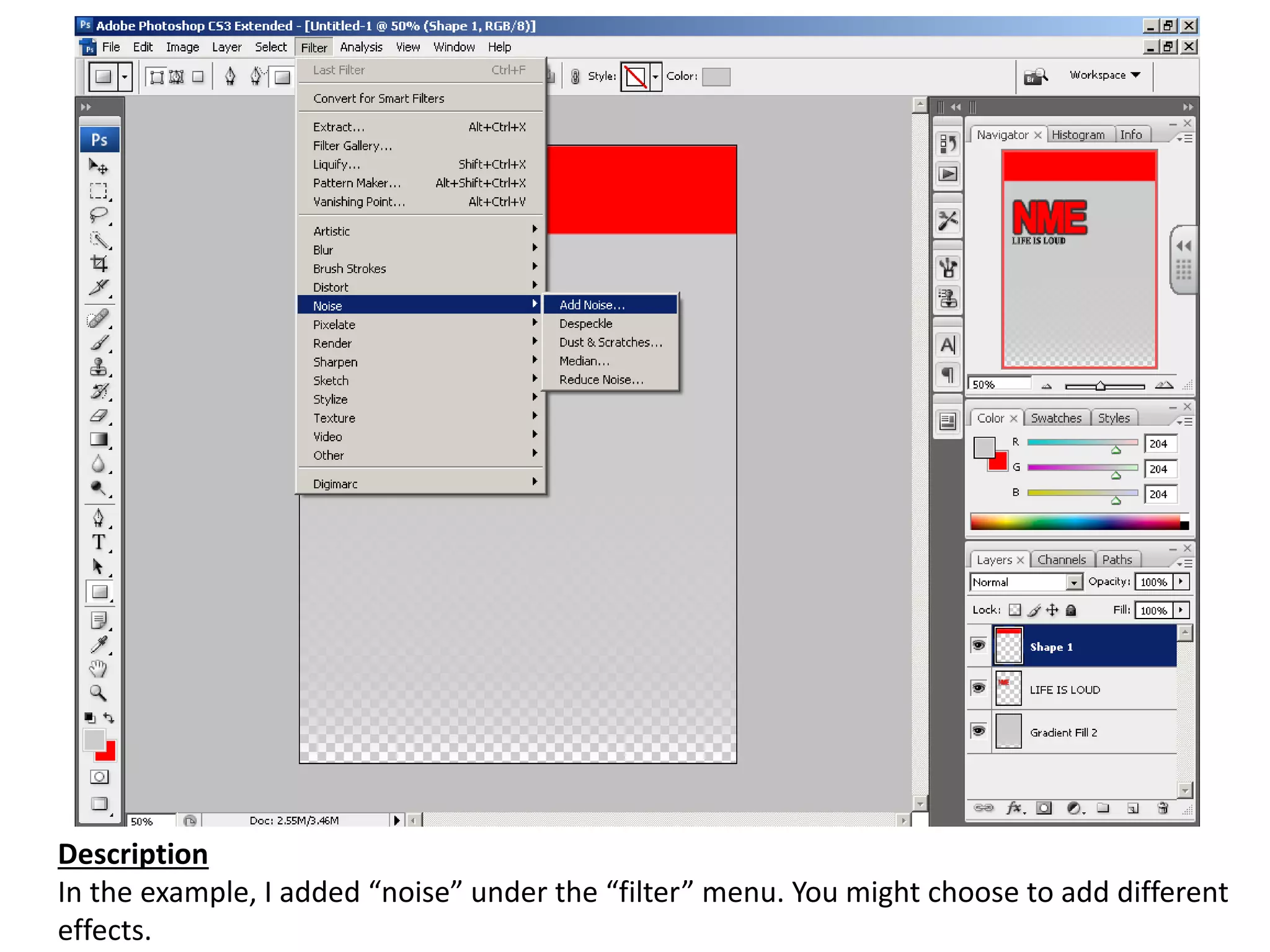This screenshot has height=952, width=1270.
Task: Select the Crop tool
Action: click(x=98, y=263)
